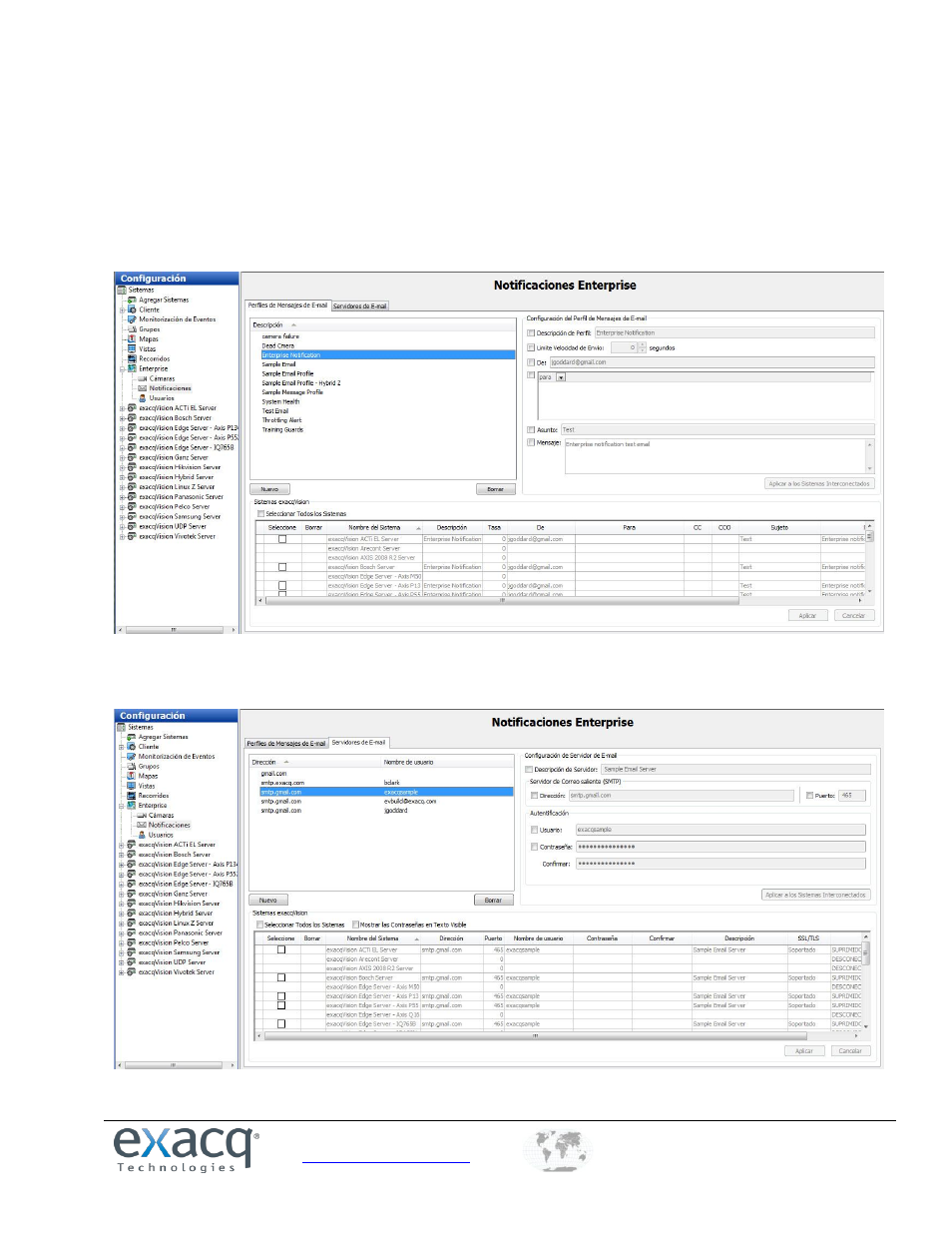
Task: Click Cliente icon in E-mail profiles window
Action: [132, 309]
